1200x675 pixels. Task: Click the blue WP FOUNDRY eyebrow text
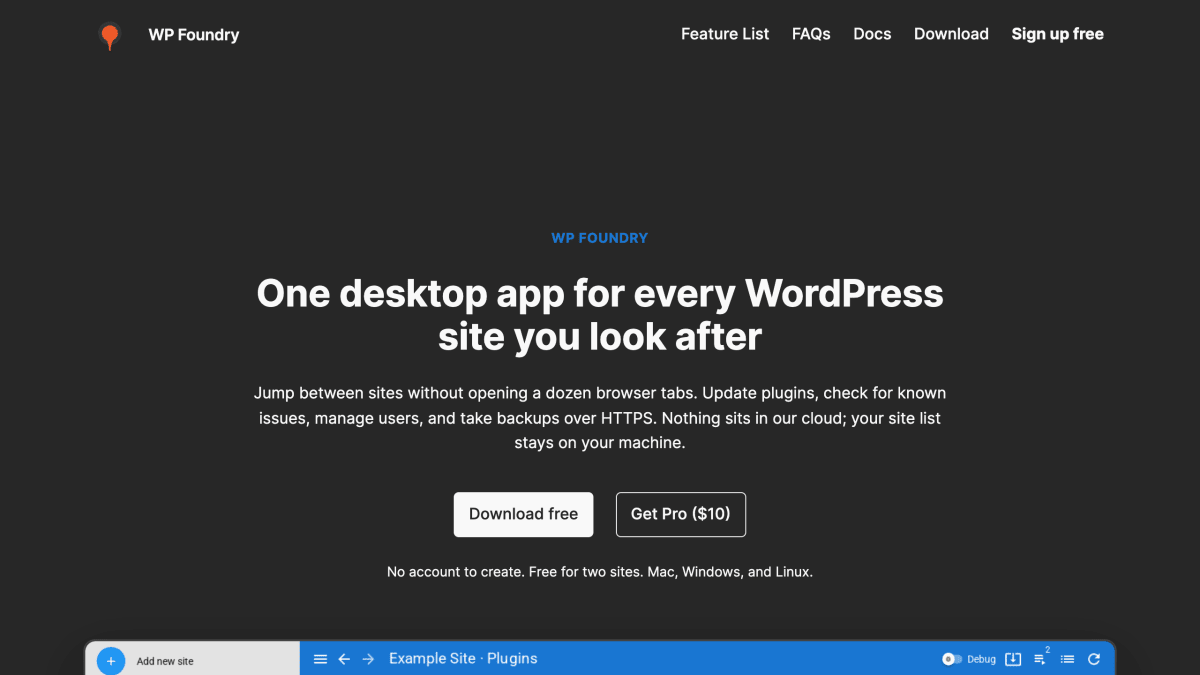(600, 238)
